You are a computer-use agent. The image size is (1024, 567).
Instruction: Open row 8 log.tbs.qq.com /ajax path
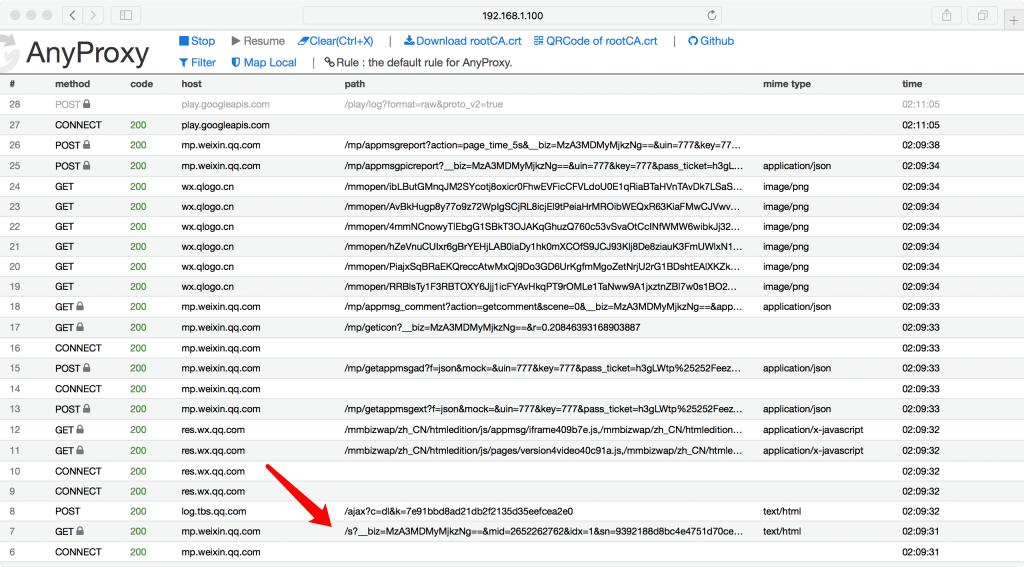tap(458, 511)
